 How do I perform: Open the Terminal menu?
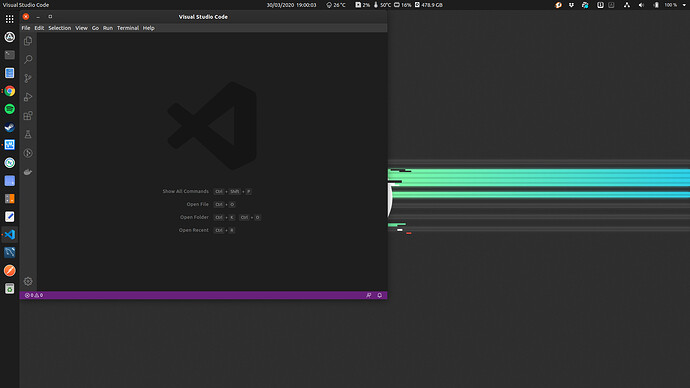[x=128, y=28]
